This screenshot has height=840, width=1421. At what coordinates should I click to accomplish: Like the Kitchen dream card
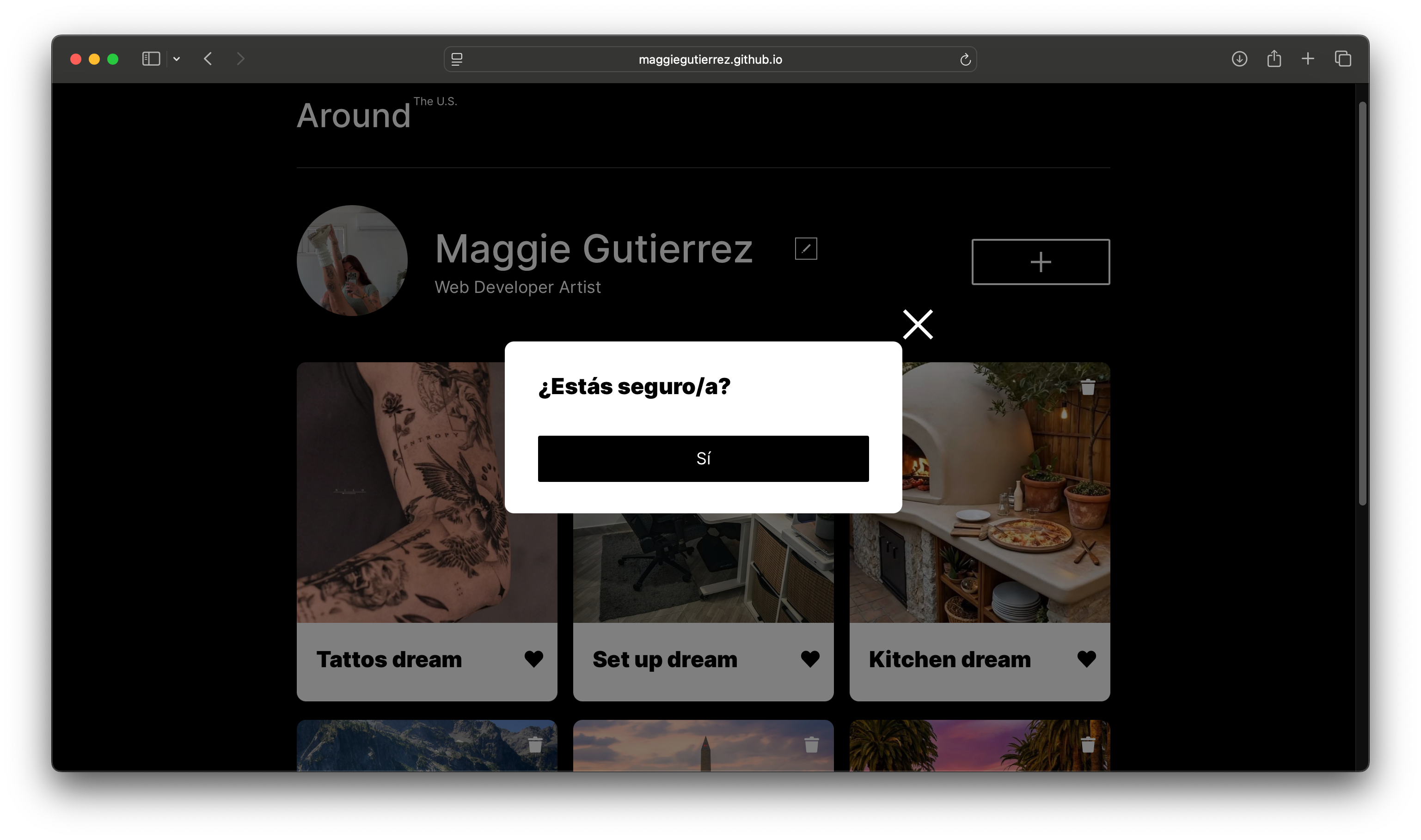(x=1086, y=659)
